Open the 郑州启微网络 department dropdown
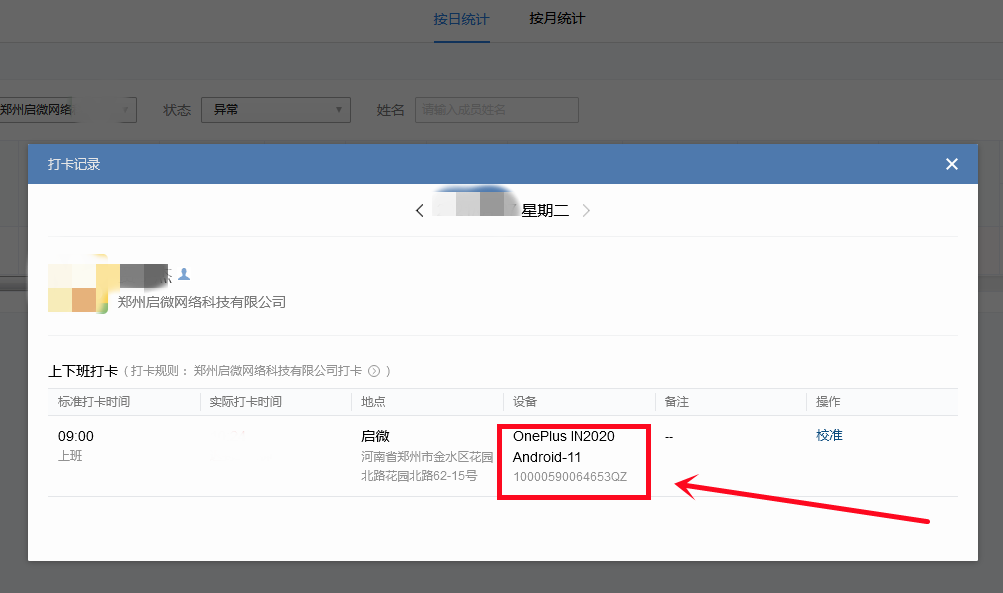The height and width of the screenshot is (593, 1003). click(x=67, y=110)
